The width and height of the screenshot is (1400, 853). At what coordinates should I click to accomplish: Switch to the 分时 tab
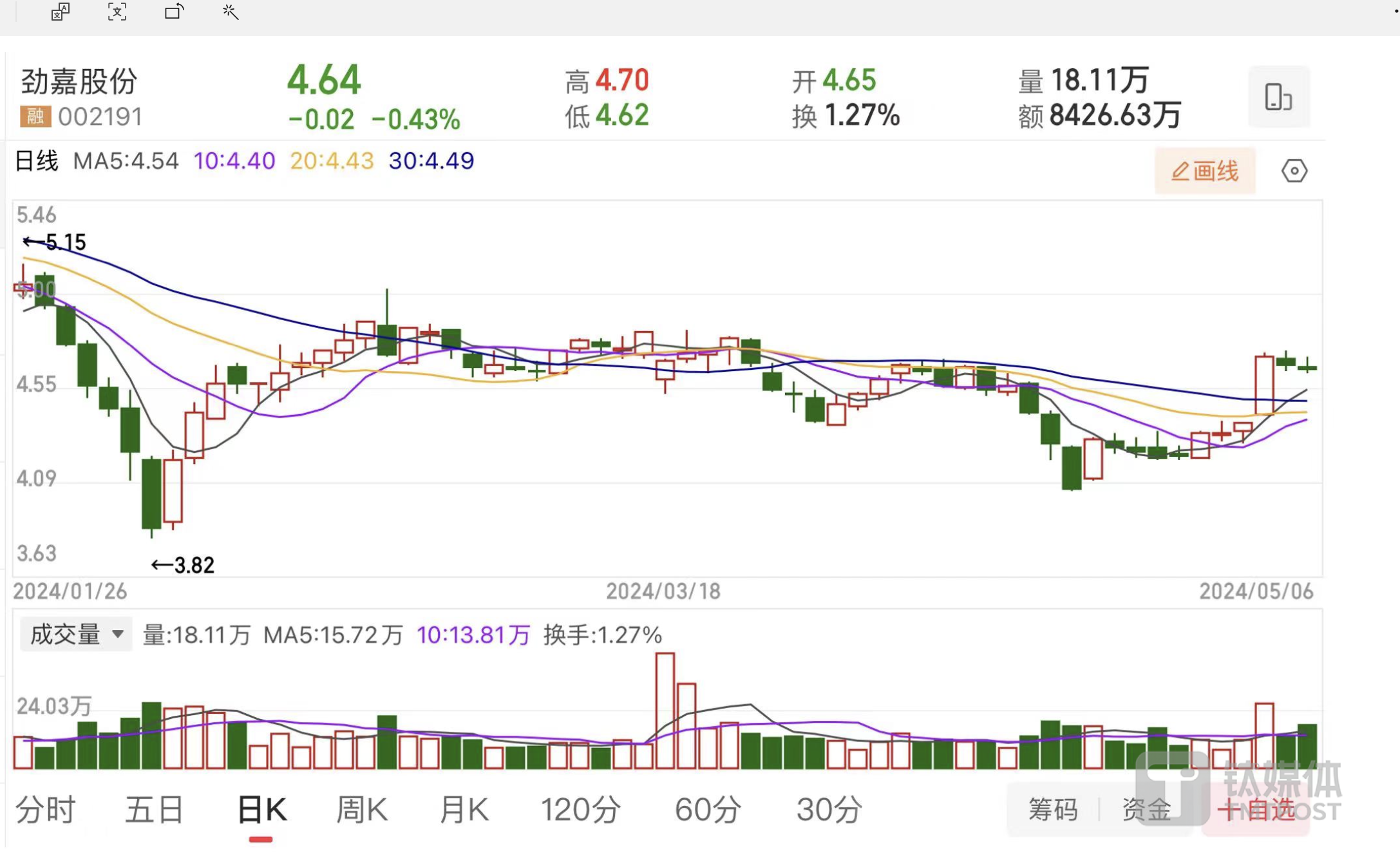[x=45, y=809]
